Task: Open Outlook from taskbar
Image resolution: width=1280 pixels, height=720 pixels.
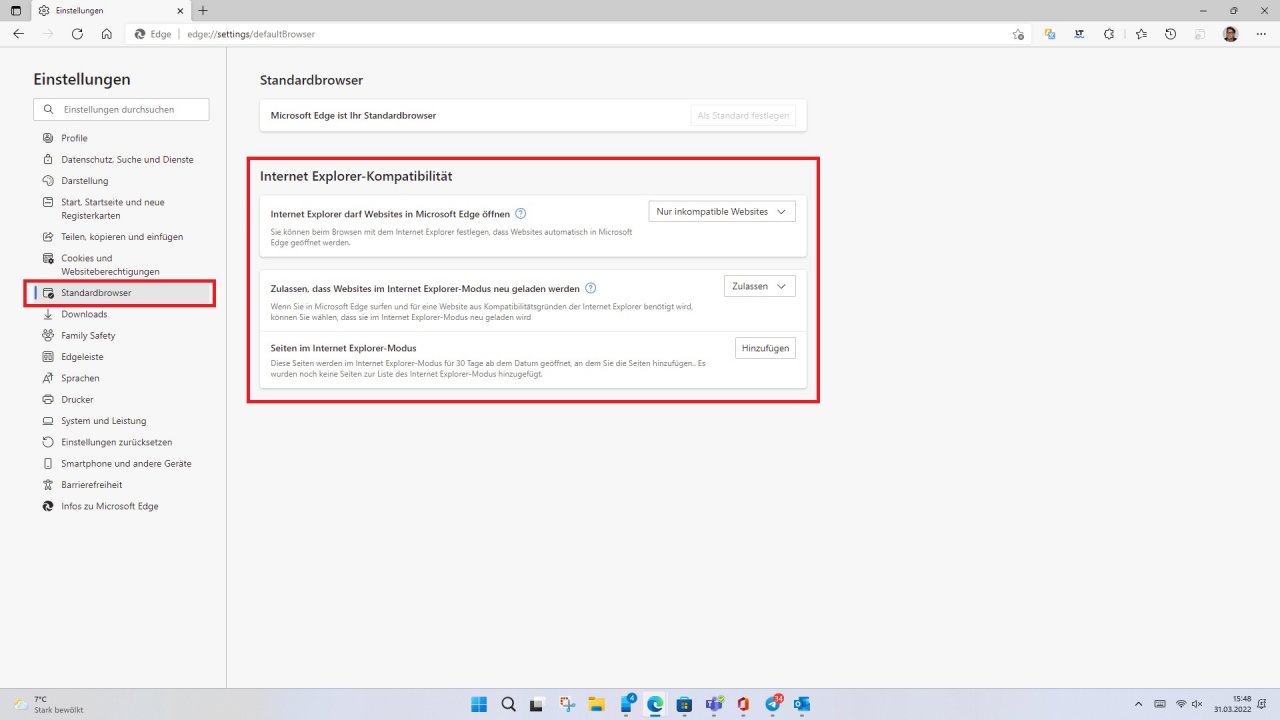Action: point(802,704)
